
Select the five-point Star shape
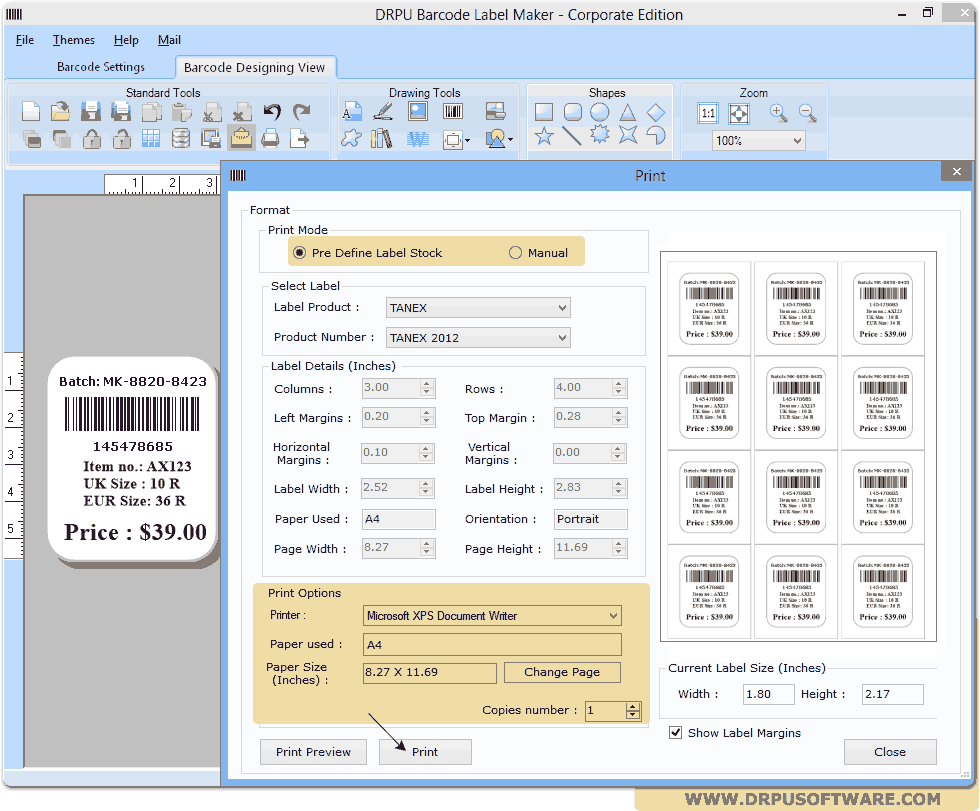tap(544, 136)
